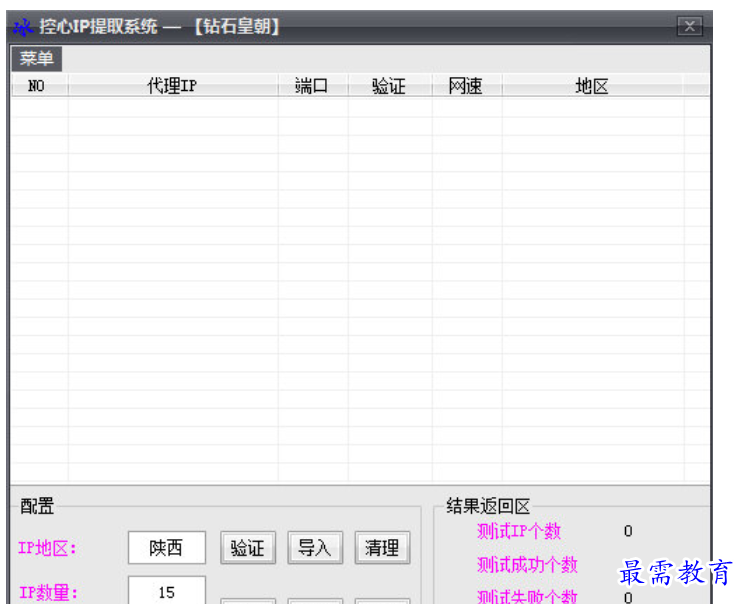Click the app logo icon in title bar
The width and height of the screenshot is (741, 604).
click(x=22, y=27)
